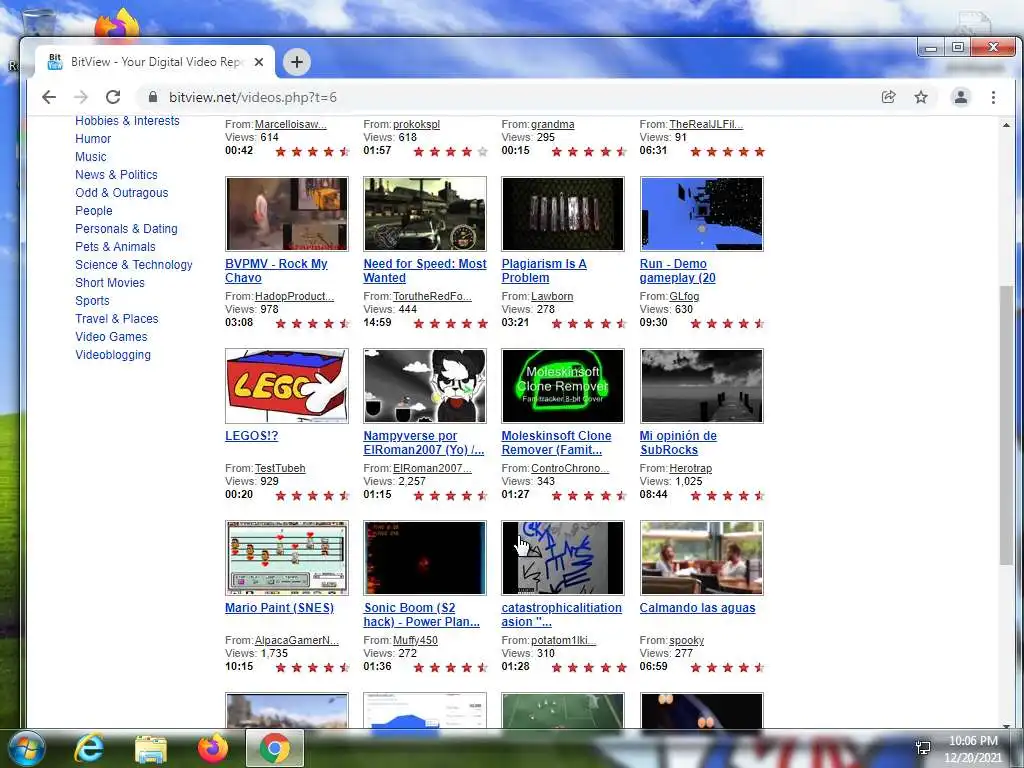Visit uploader TestTubeh's profile
Viewport: 1024px width, 768px height.
pyautogui.click(x=280, y=468)
